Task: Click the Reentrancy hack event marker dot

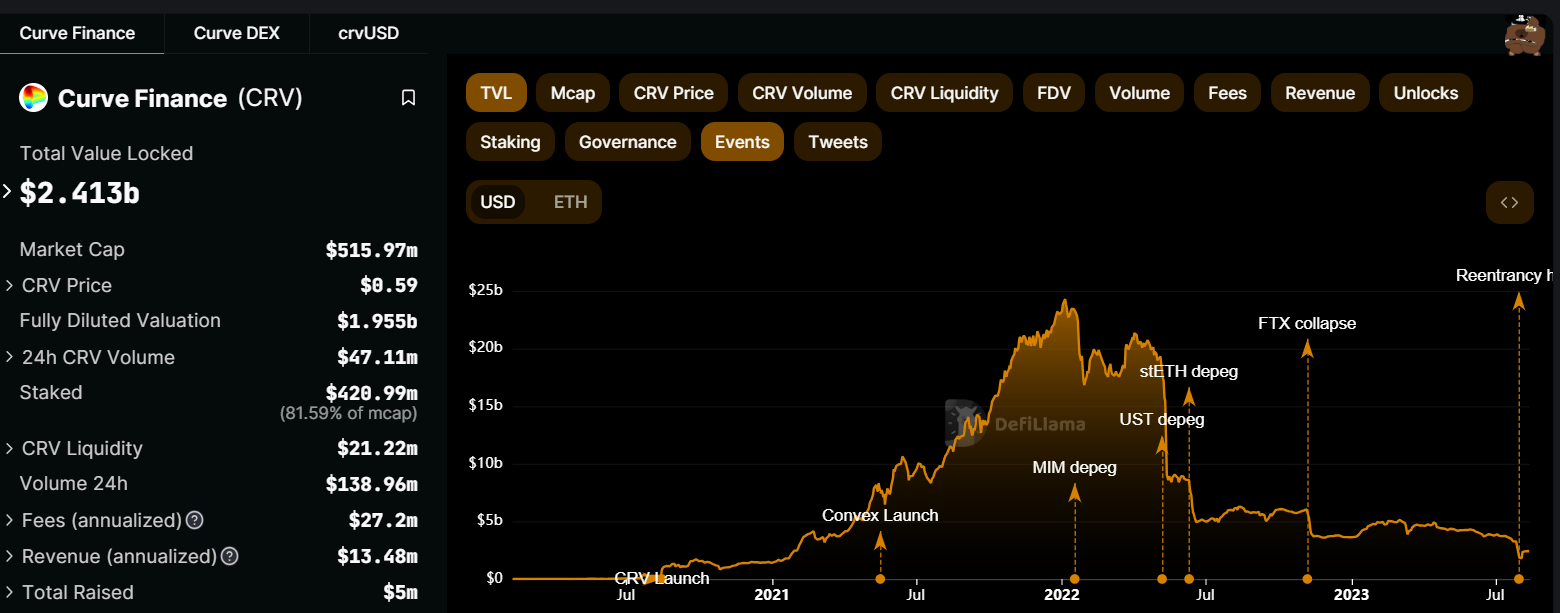Action: click(1519, 579)
